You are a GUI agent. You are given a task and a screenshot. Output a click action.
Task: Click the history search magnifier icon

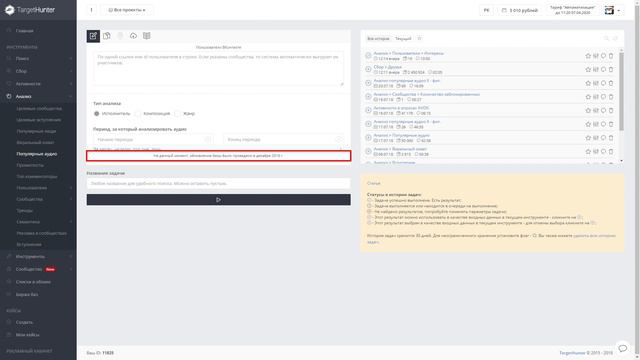click(x=606, y=38)
